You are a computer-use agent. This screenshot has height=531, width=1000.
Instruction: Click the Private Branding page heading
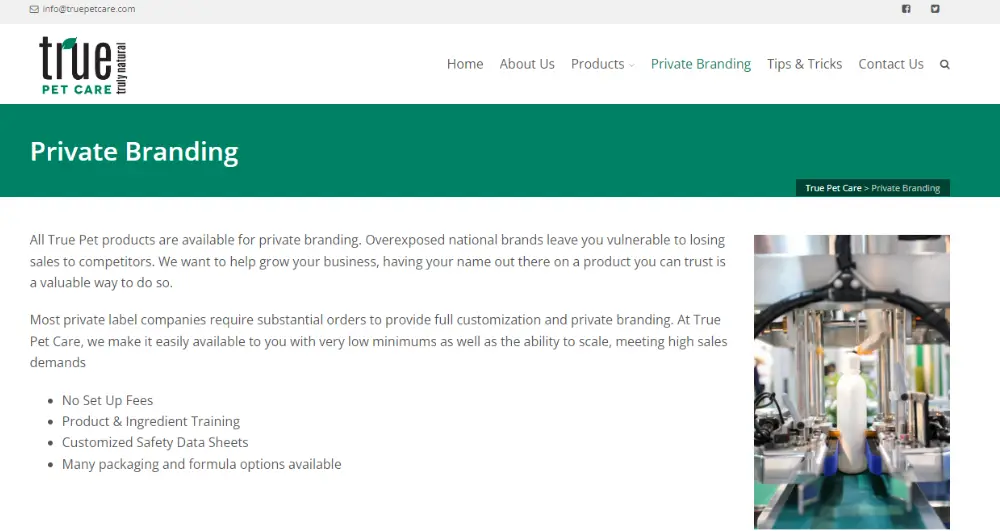(134, 152)
